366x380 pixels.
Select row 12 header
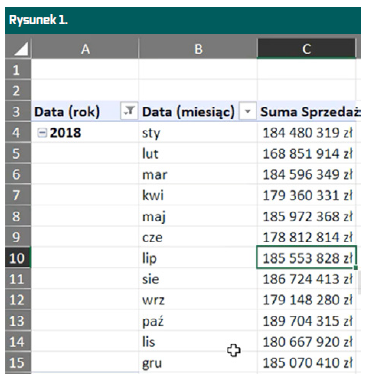[x=18, y=300]
